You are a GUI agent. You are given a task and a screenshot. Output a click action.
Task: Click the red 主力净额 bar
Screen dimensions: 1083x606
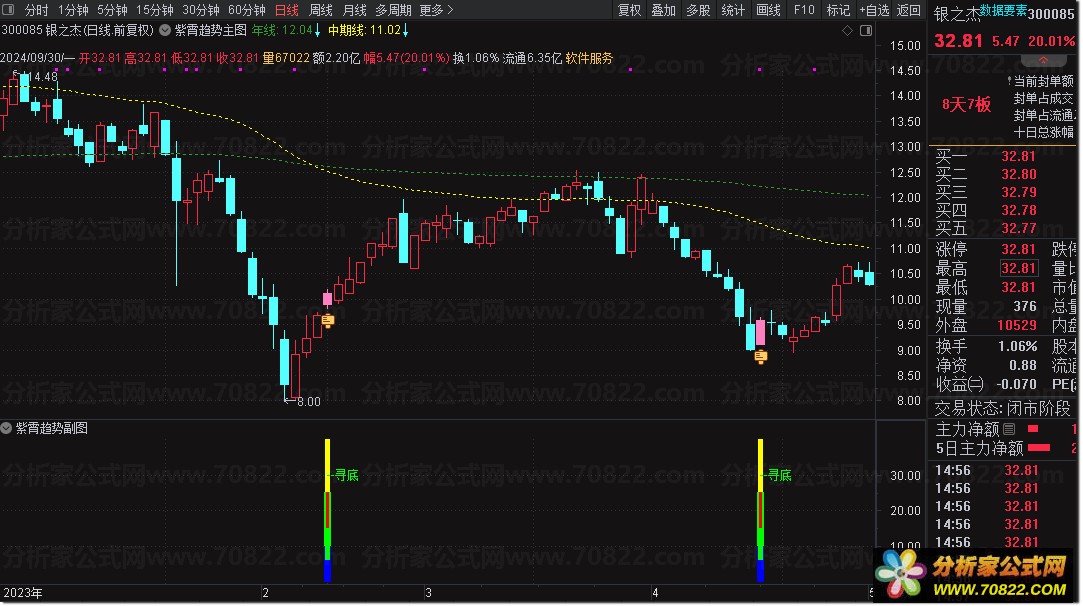1033,429
